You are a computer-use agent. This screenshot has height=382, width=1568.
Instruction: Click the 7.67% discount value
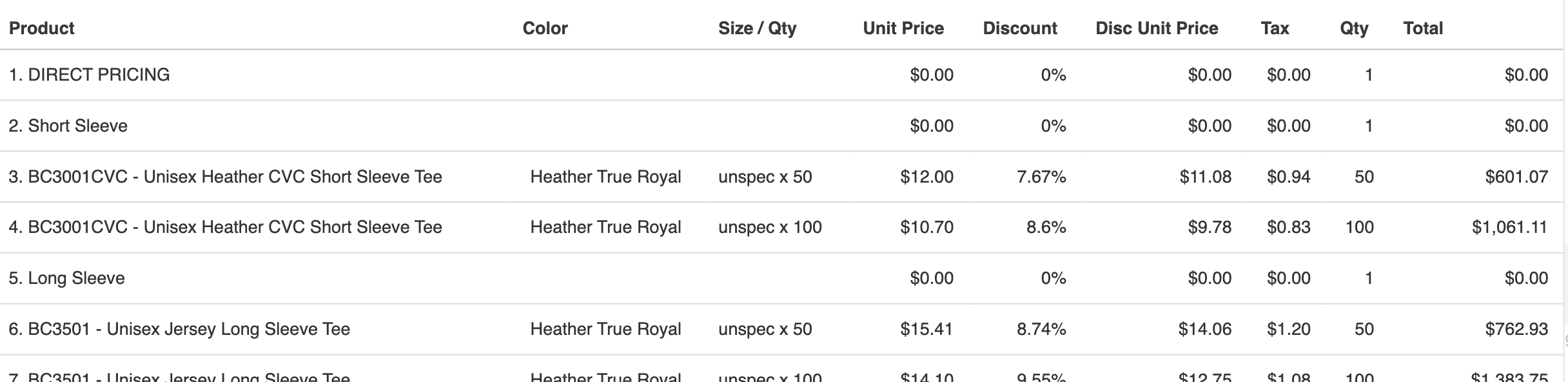pos(1041,177)
